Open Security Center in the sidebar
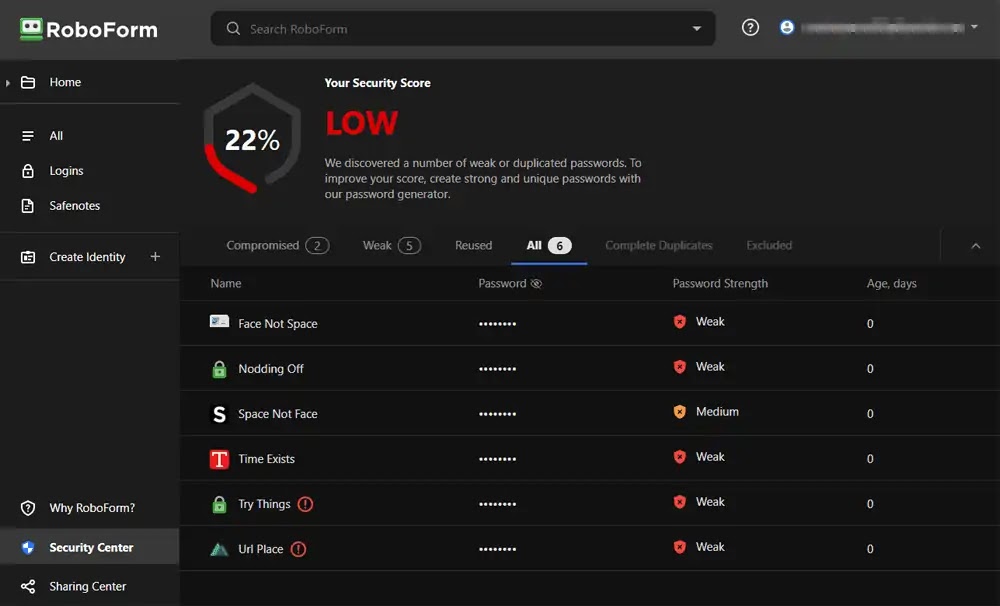Image resolution: width=1000 pixels, height=606 pixels. point(89,547)
